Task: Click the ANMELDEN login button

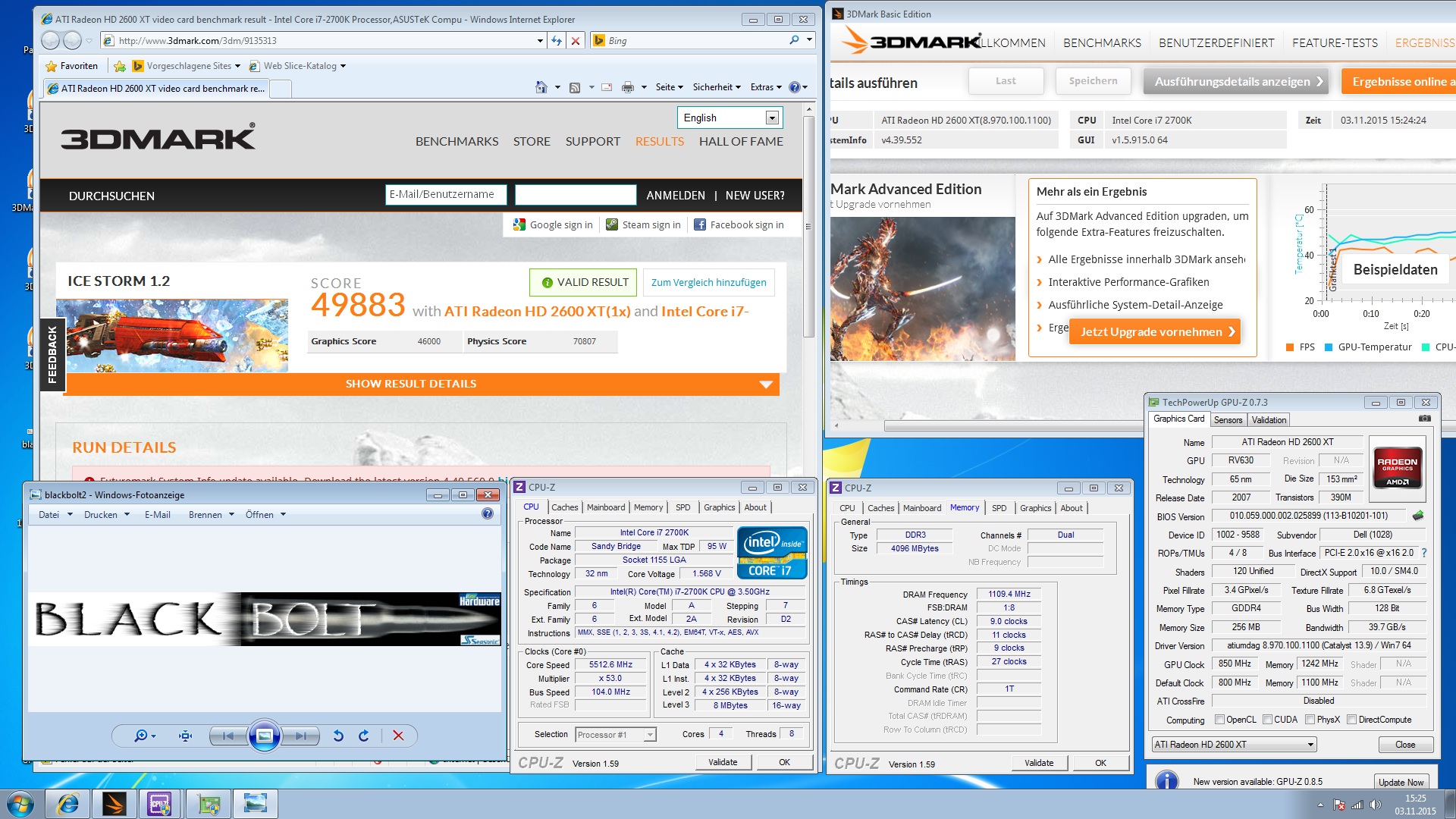Action: [676, 196]
